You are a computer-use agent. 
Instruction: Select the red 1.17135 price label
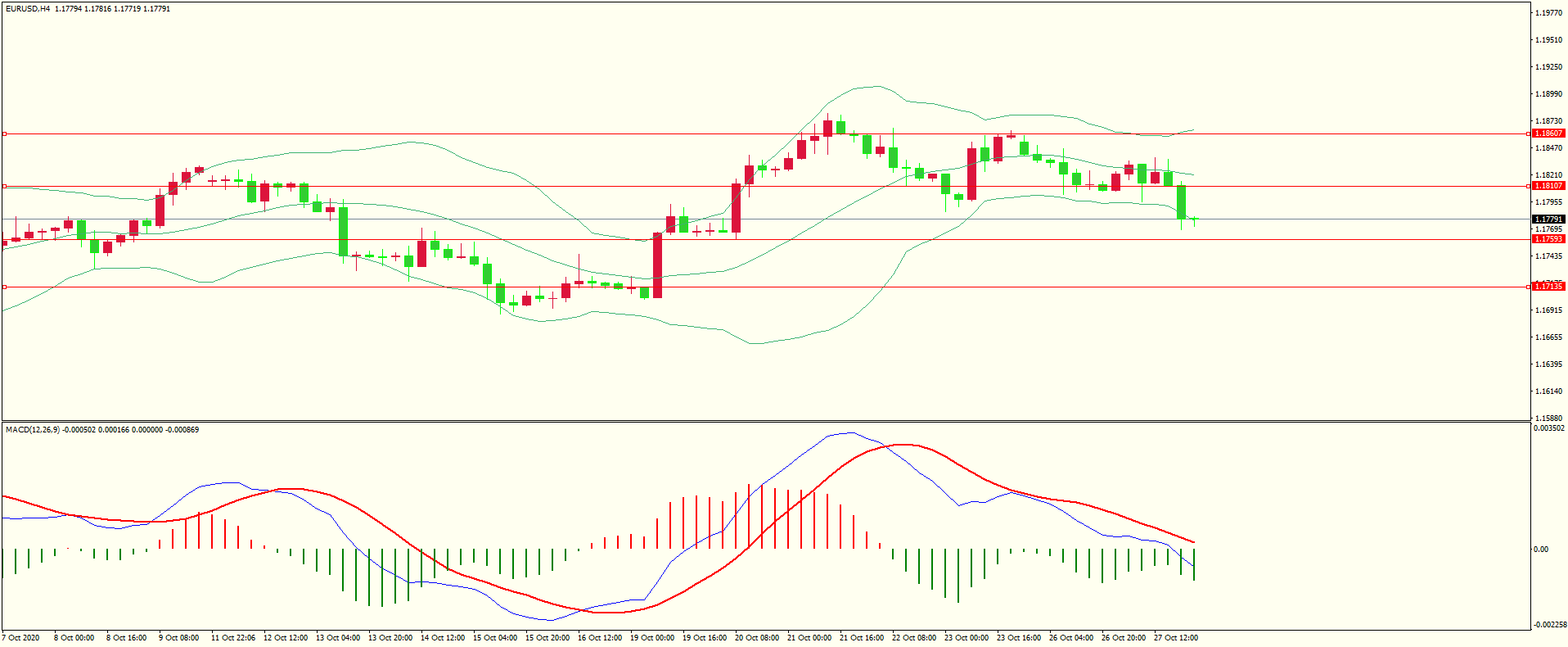click(1548, 287)
